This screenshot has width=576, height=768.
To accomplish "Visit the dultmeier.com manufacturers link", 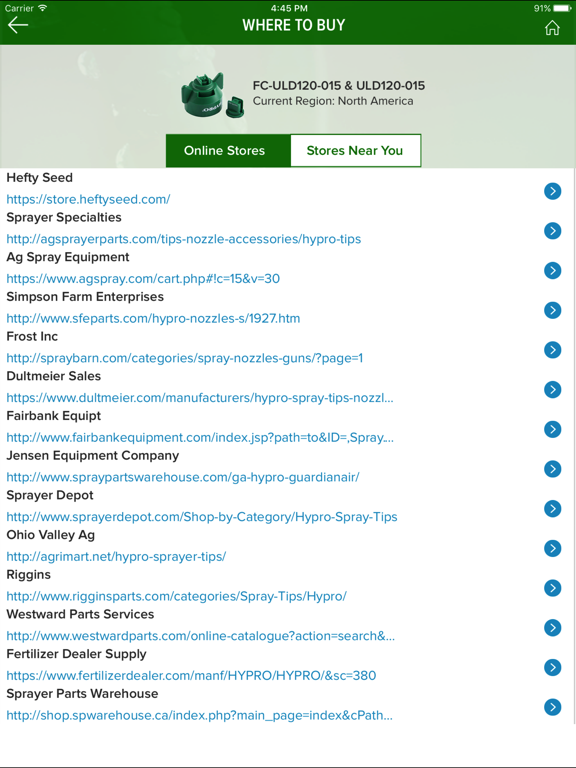I will [x=200, y=398].
